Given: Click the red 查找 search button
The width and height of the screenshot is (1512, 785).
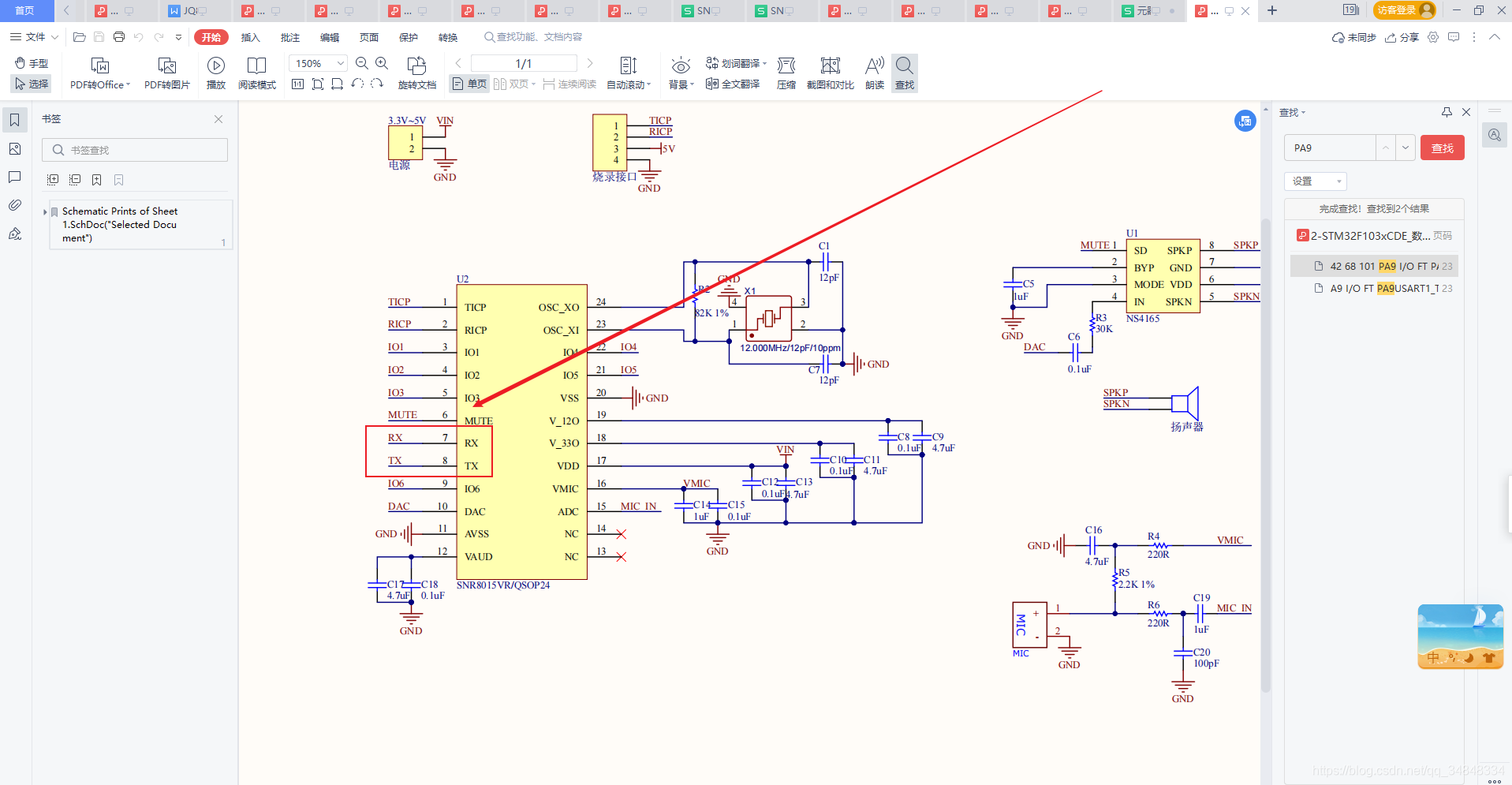Looking at the screenshot, I should tap(1443, 148).
